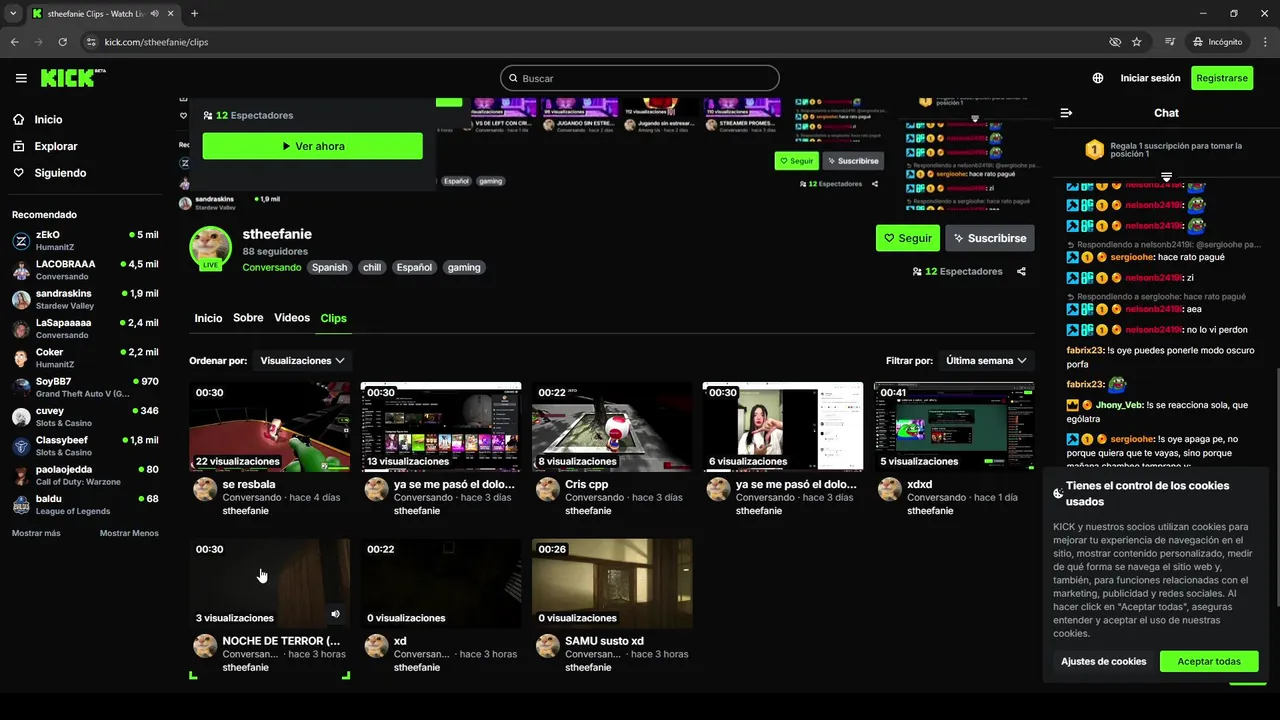This screenshot has width=1280, height=720.
Task: Open a new browser tab with plus icon
Action: coord(194,13)
